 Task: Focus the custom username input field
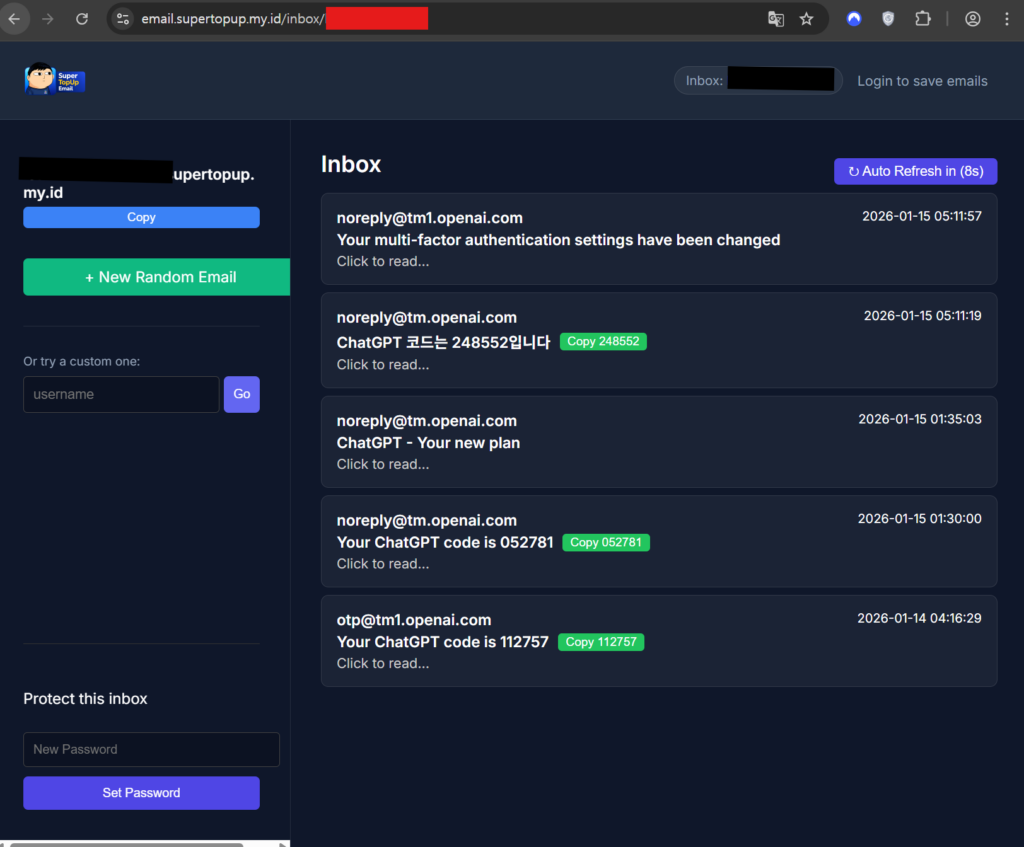click(121, 394)
